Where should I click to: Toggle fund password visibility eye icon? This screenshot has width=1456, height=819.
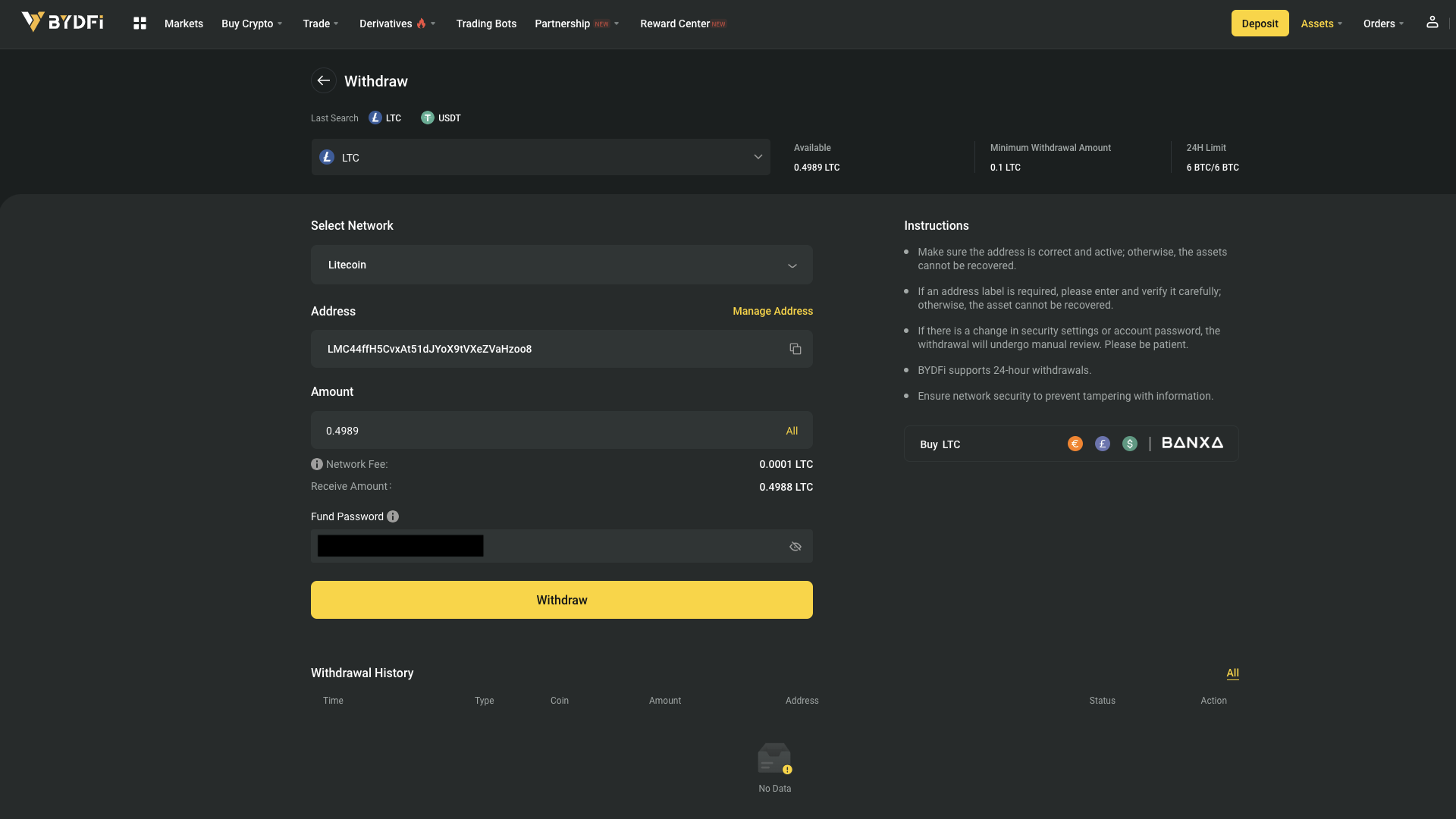click(x=795, y=546)
